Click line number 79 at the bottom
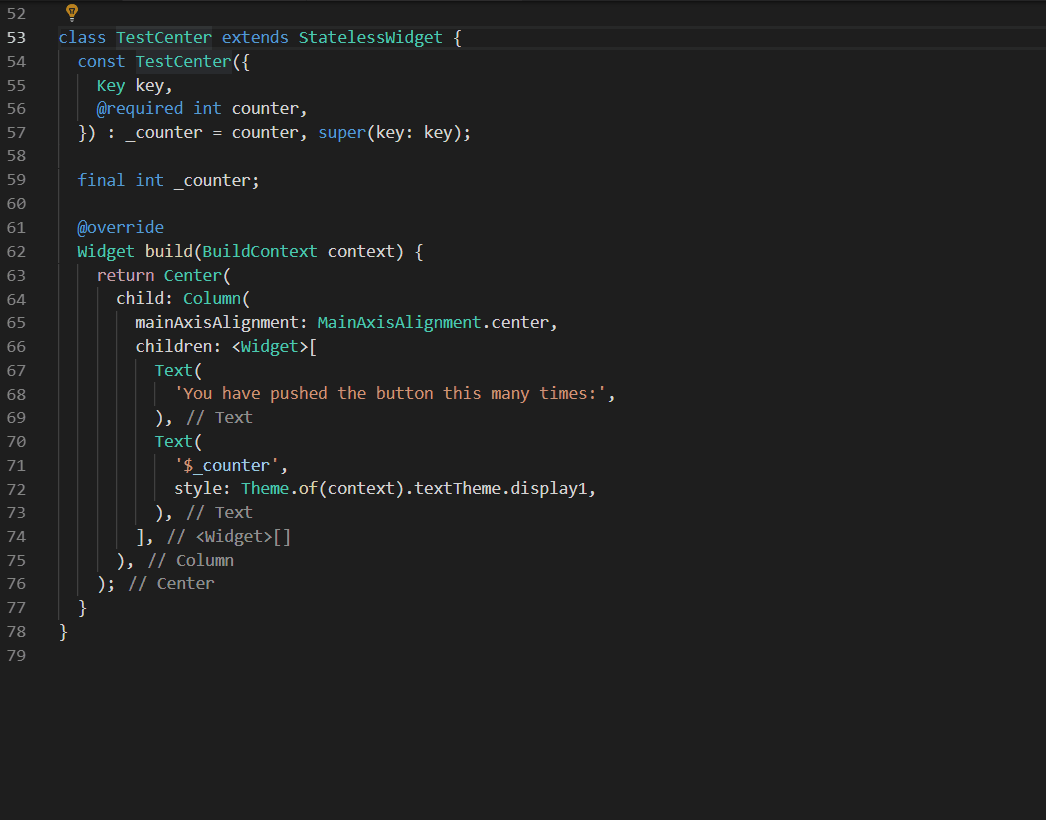This screenshot has height=820, width=1046. point(16,655)
